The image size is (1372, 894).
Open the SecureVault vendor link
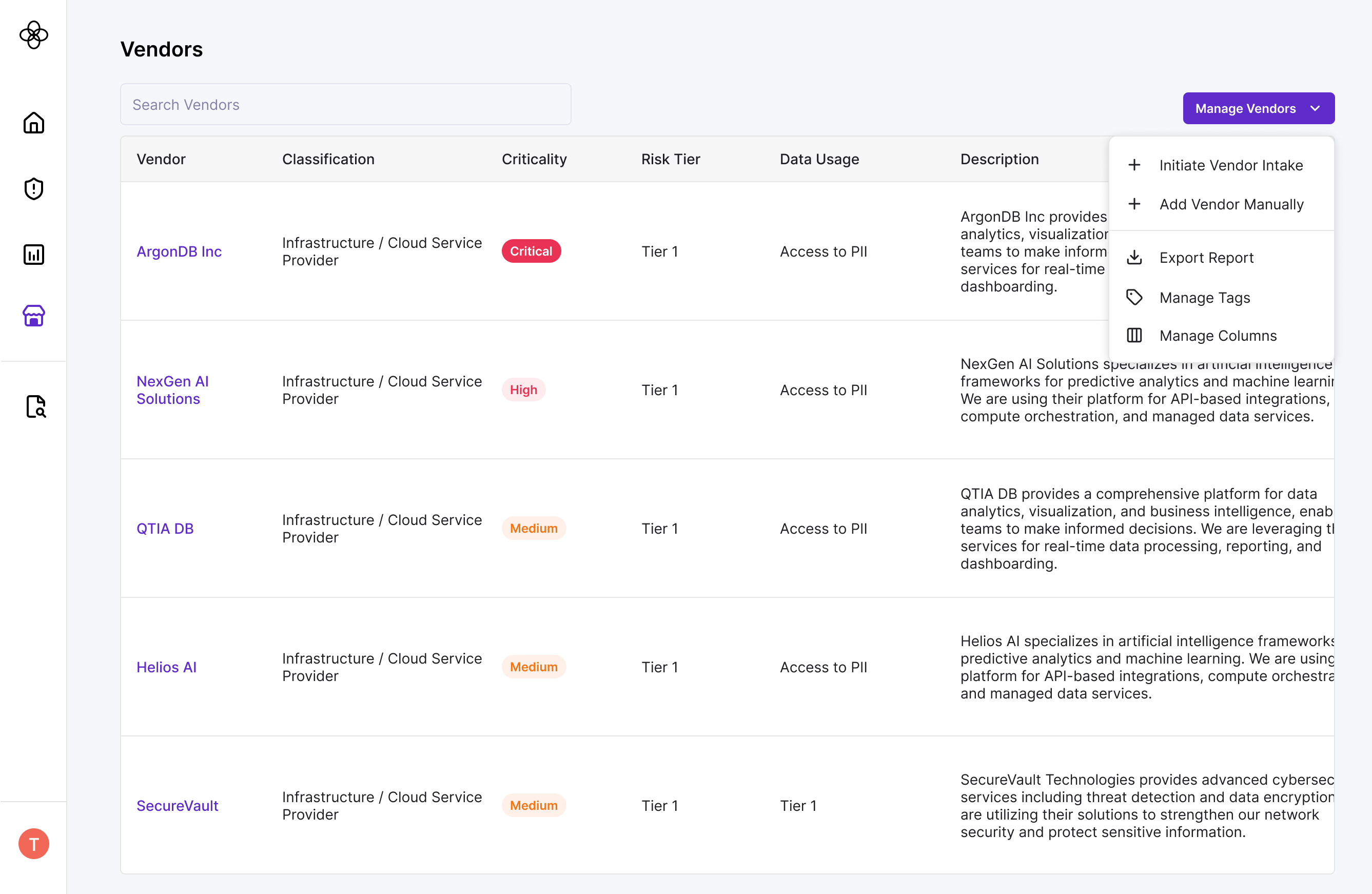click(x=177, y=805)
